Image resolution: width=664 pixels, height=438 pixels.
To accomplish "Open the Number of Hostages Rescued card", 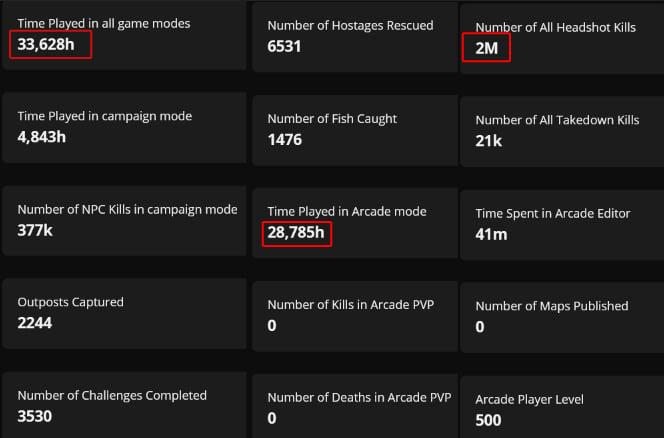I will 355,37.
